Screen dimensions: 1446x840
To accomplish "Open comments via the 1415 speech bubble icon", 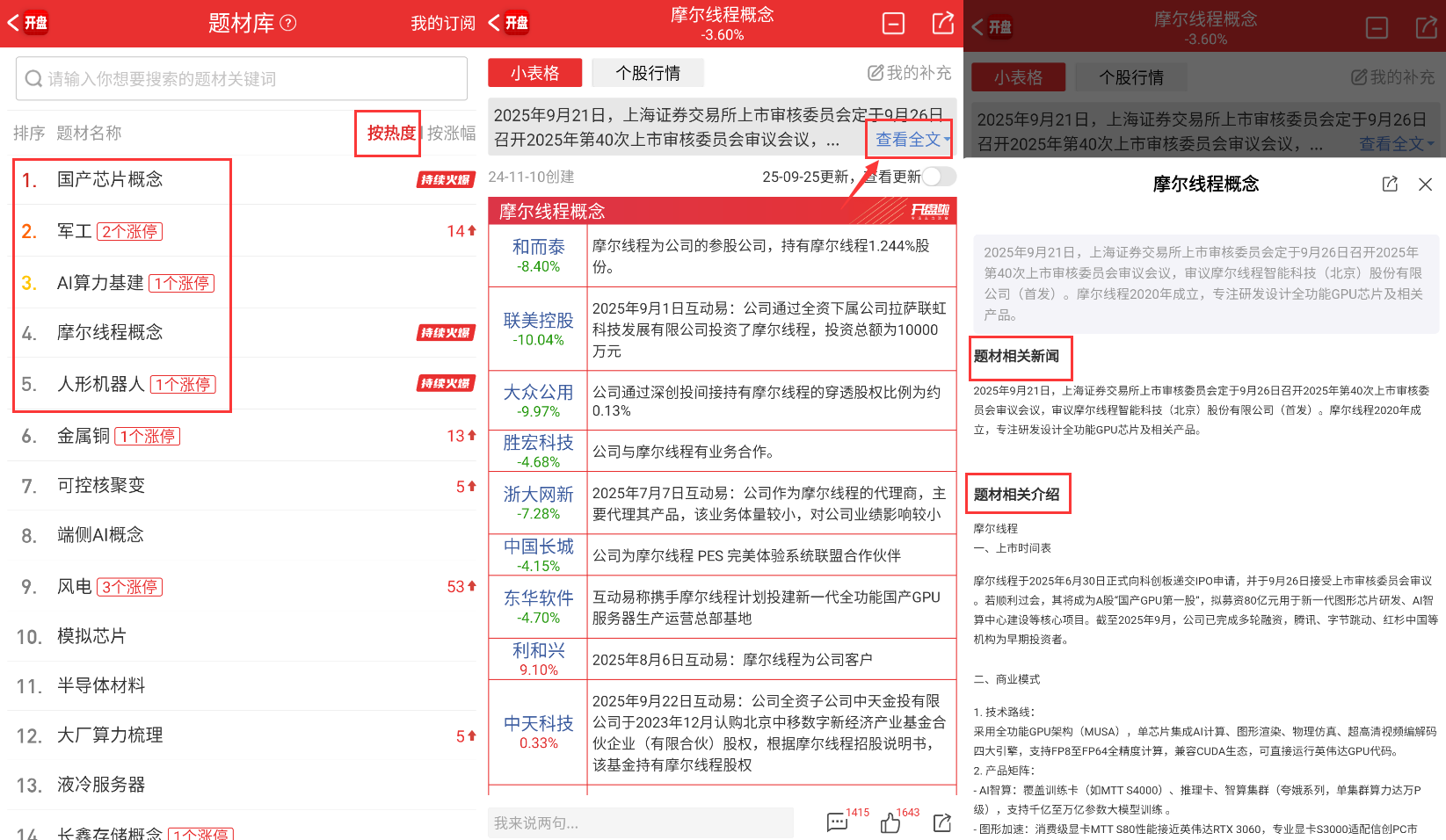I will click(837, 822).
